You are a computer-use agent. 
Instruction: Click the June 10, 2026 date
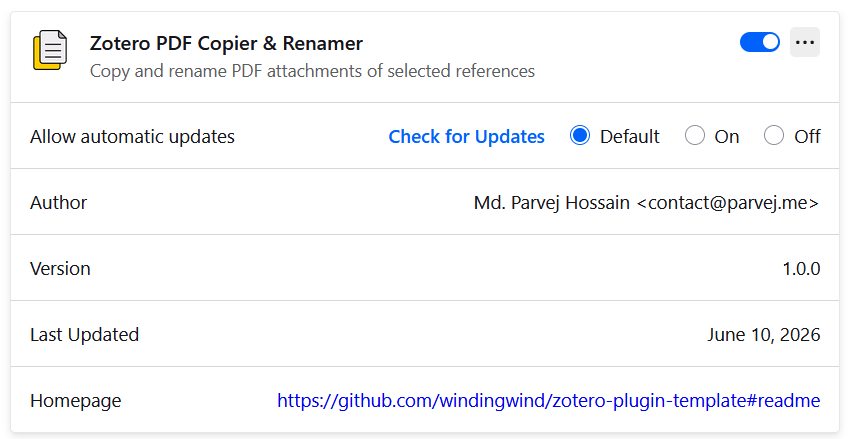(x=764, y=335)
